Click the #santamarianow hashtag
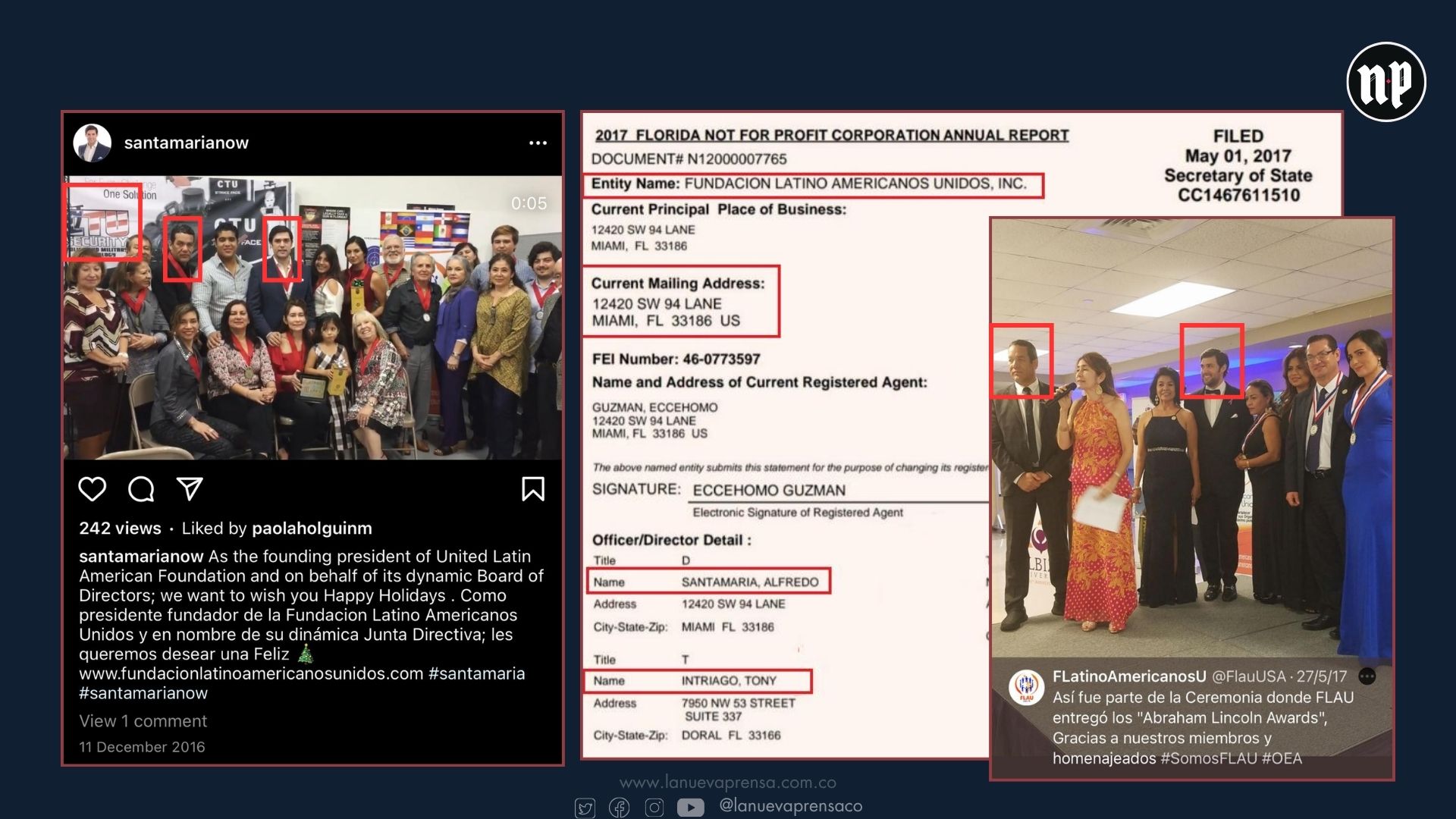 (143, 693)
